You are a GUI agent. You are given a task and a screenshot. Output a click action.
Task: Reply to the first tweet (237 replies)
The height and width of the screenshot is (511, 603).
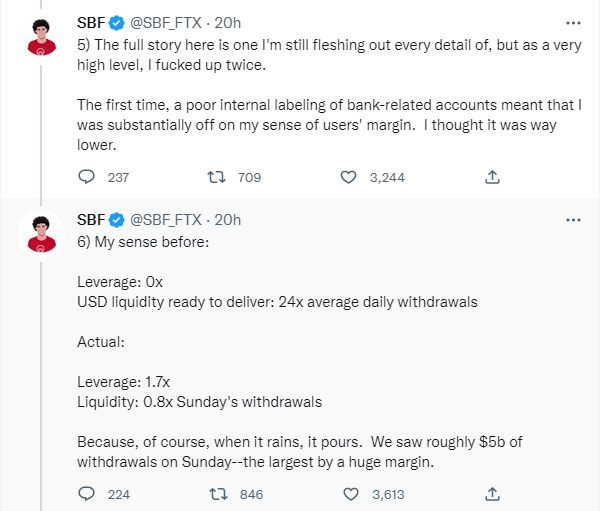click(x=87, y=177)
